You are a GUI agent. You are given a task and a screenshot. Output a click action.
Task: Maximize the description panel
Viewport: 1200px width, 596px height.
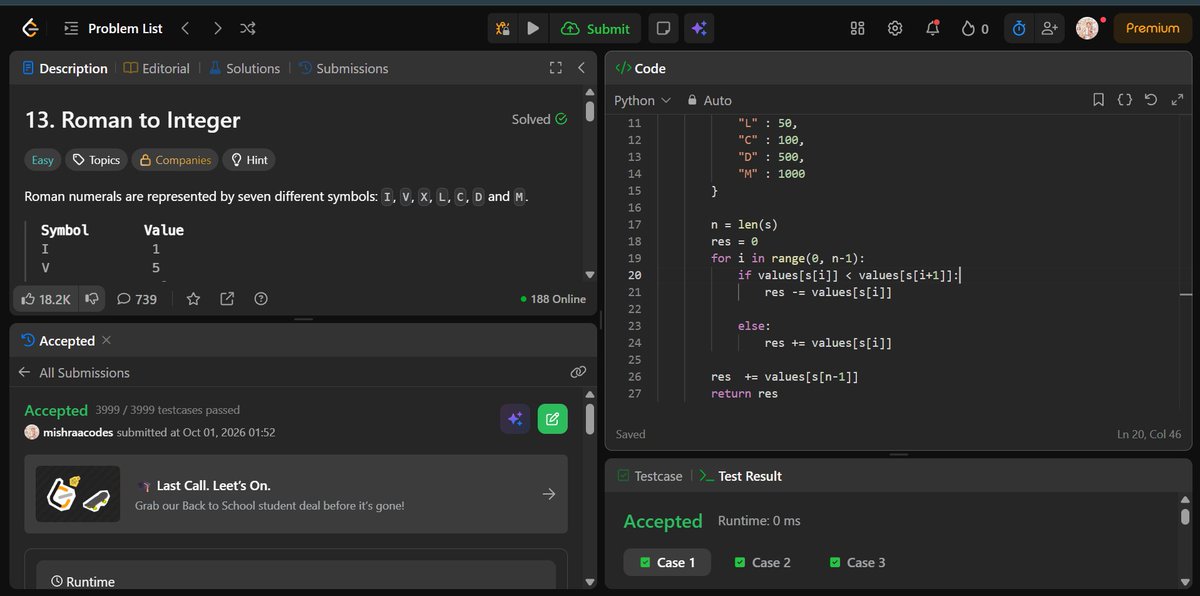(x=556, y=68)
